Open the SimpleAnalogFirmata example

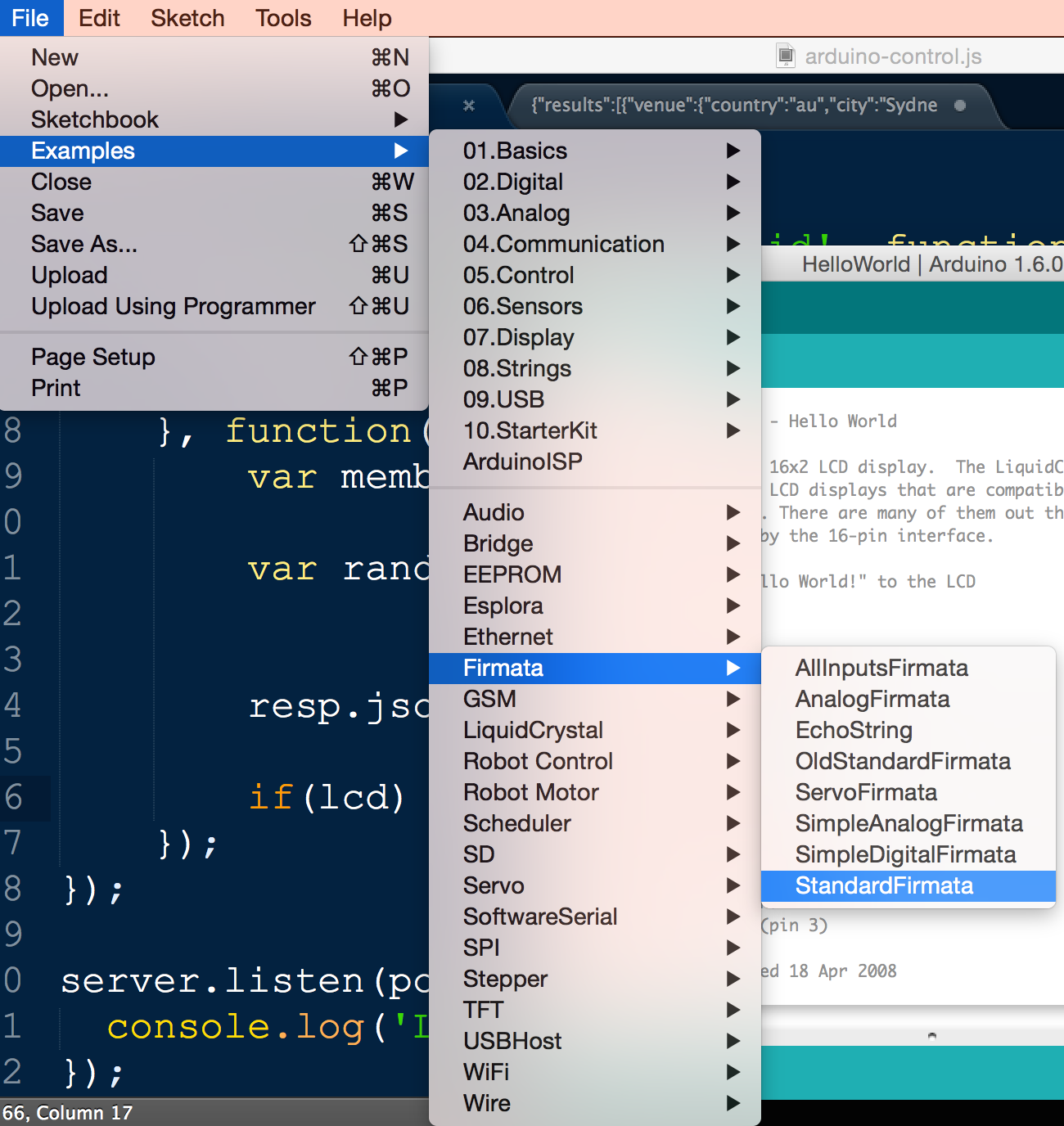pos(908,823)
